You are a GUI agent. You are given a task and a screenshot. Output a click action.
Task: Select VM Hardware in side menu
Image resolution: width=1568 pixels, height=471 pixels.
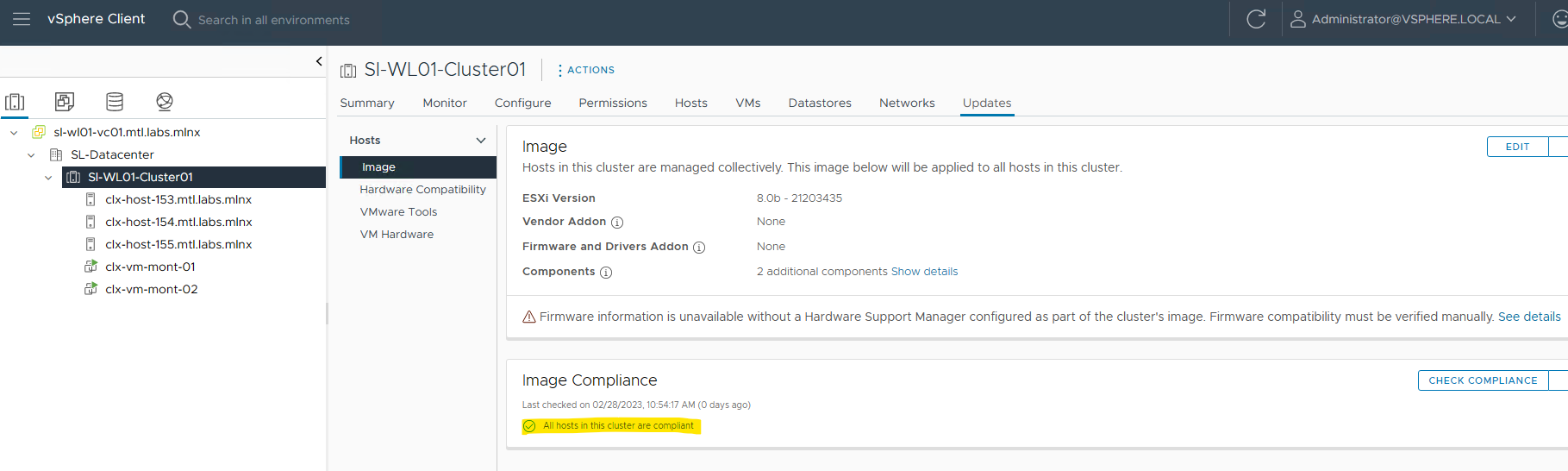coord(397,235)
